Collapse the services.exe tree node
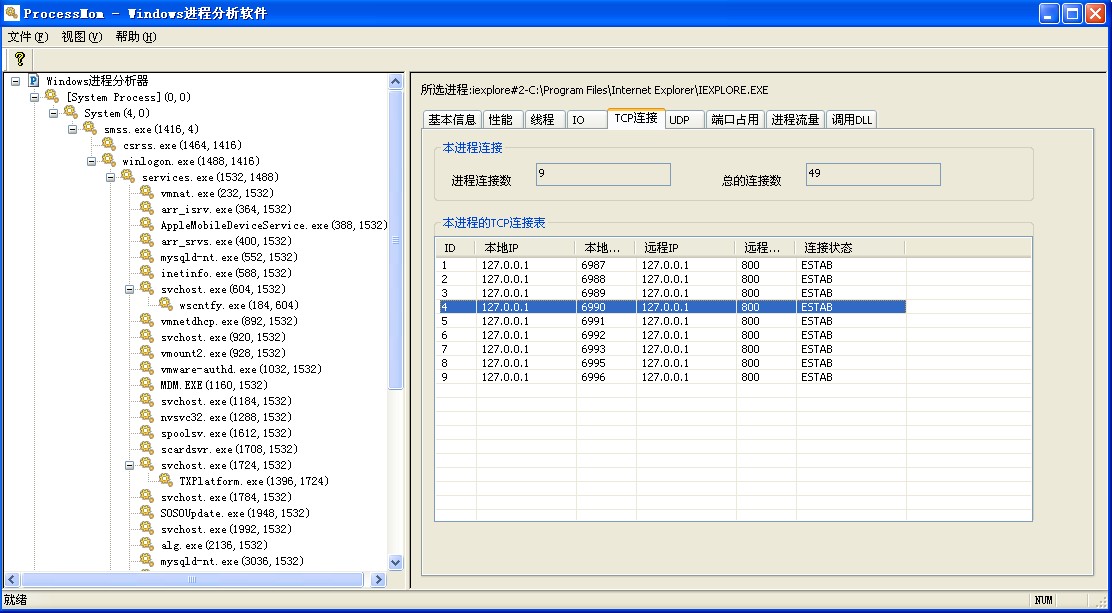Image resolution: width=1112 pixels, height=613 pixels. (111, 177)
